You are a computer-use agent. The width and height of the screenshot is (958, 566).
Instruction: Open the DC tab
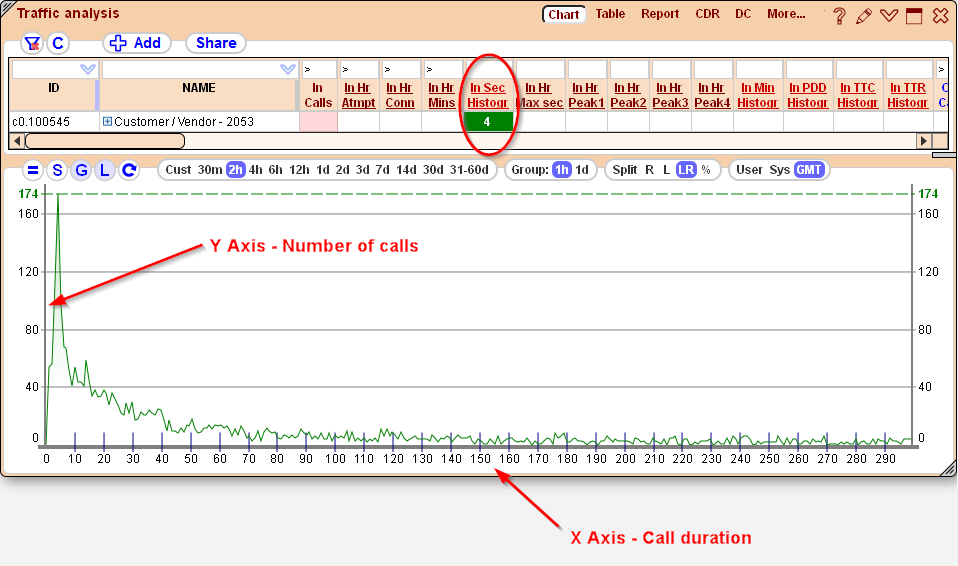coord(743,13)
